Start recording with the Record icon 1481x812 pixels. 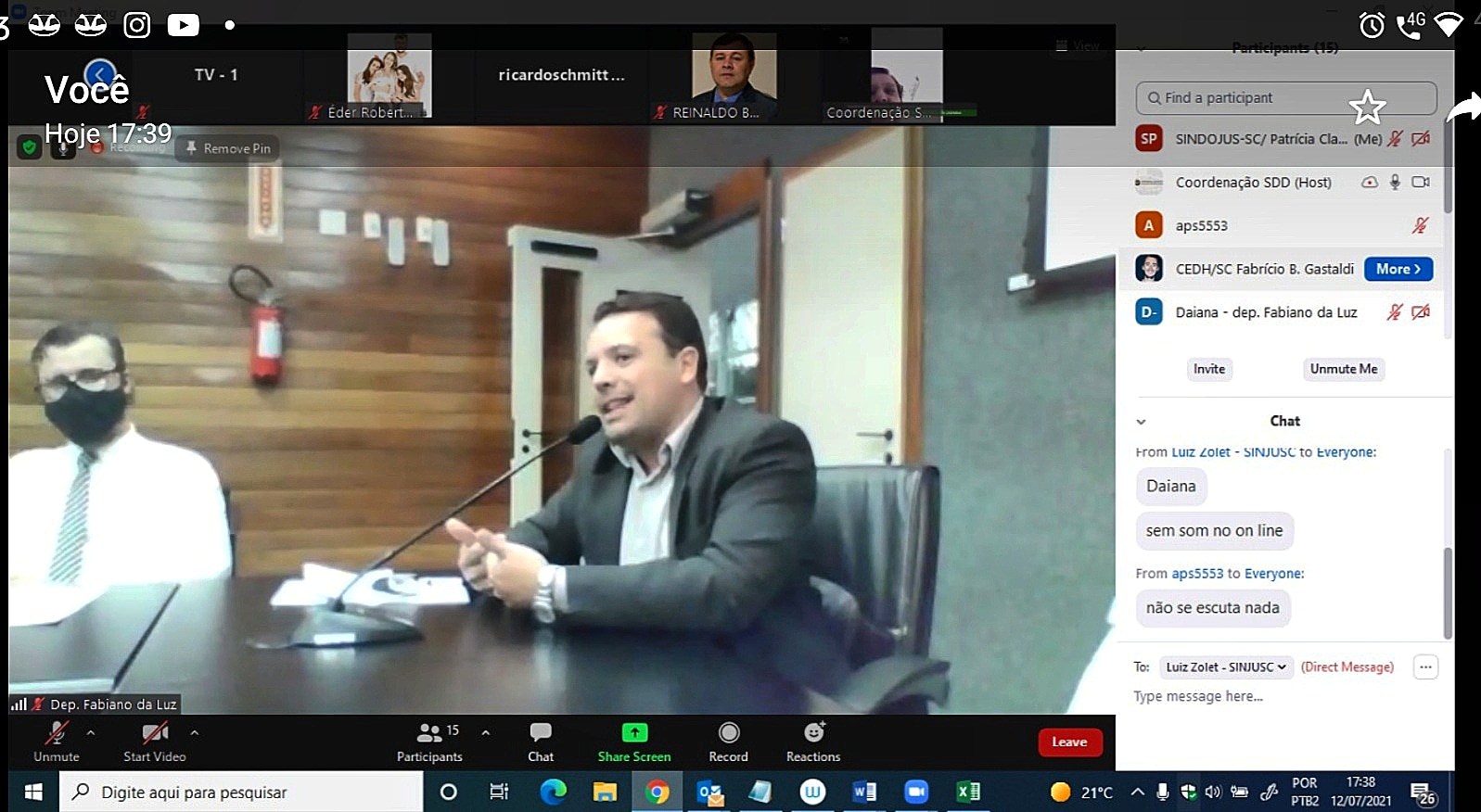[x=729, y=733]
